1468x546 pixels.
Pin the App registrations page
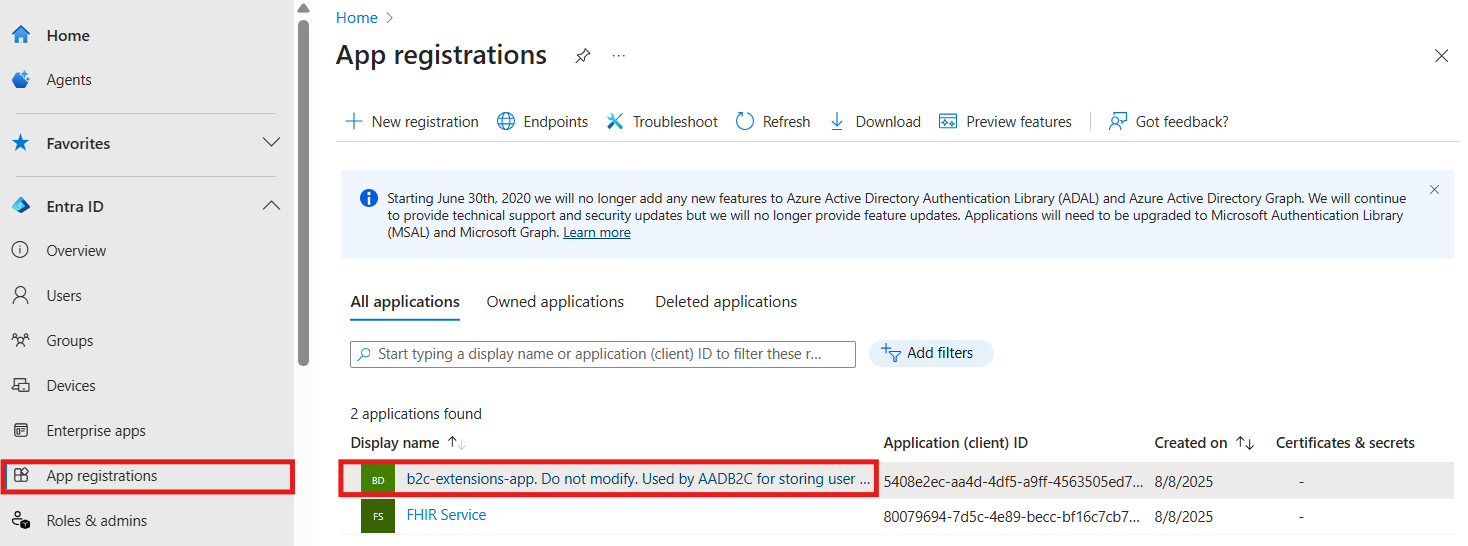tap(582, 56)
